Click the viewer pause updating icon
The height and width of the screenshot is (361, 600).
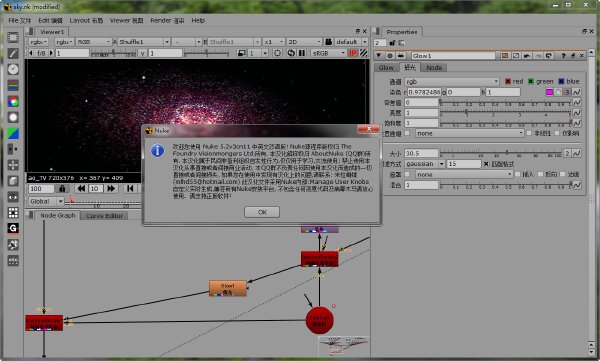point(302,53)
